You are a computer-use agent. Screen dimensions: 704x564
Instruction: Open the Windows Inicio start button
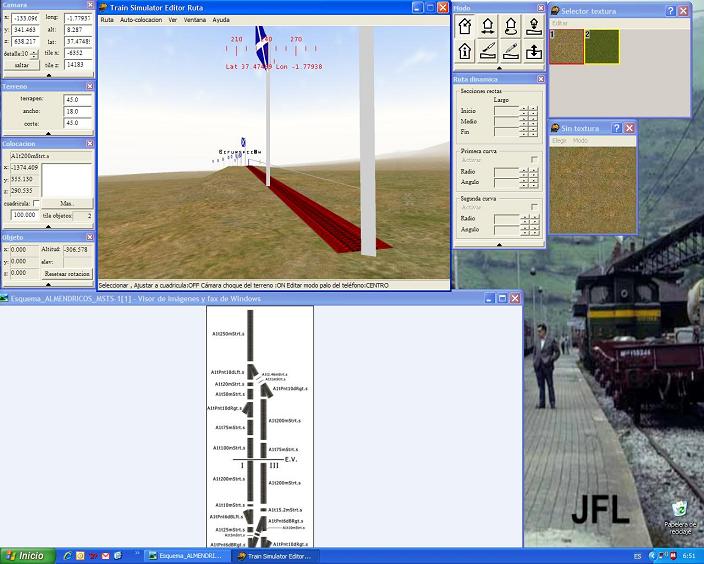[25, 555]
